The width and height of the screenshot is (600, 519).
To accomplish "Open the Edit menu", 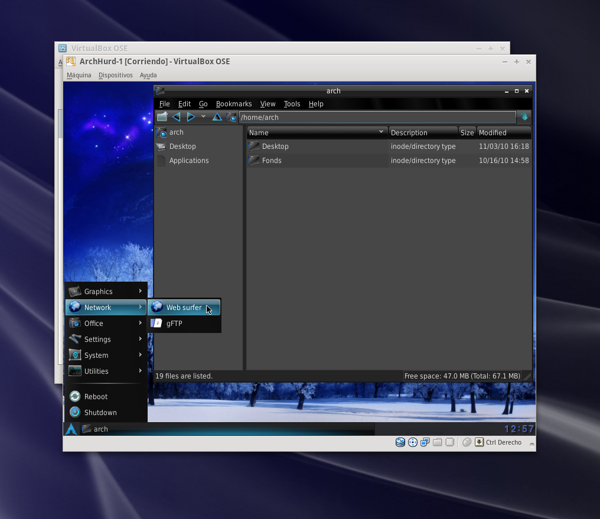I will [184, 104].
